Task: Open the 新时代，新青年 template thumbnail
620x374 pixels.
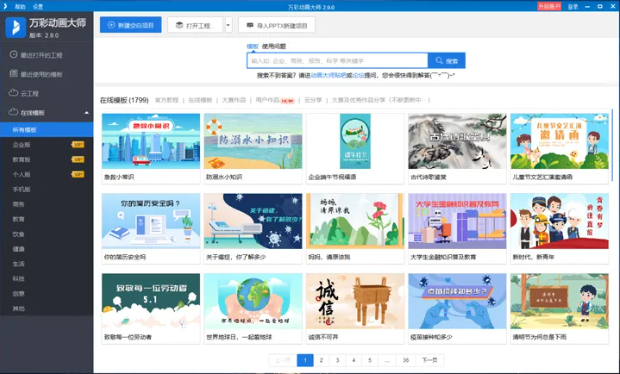Action: point(560,221)
